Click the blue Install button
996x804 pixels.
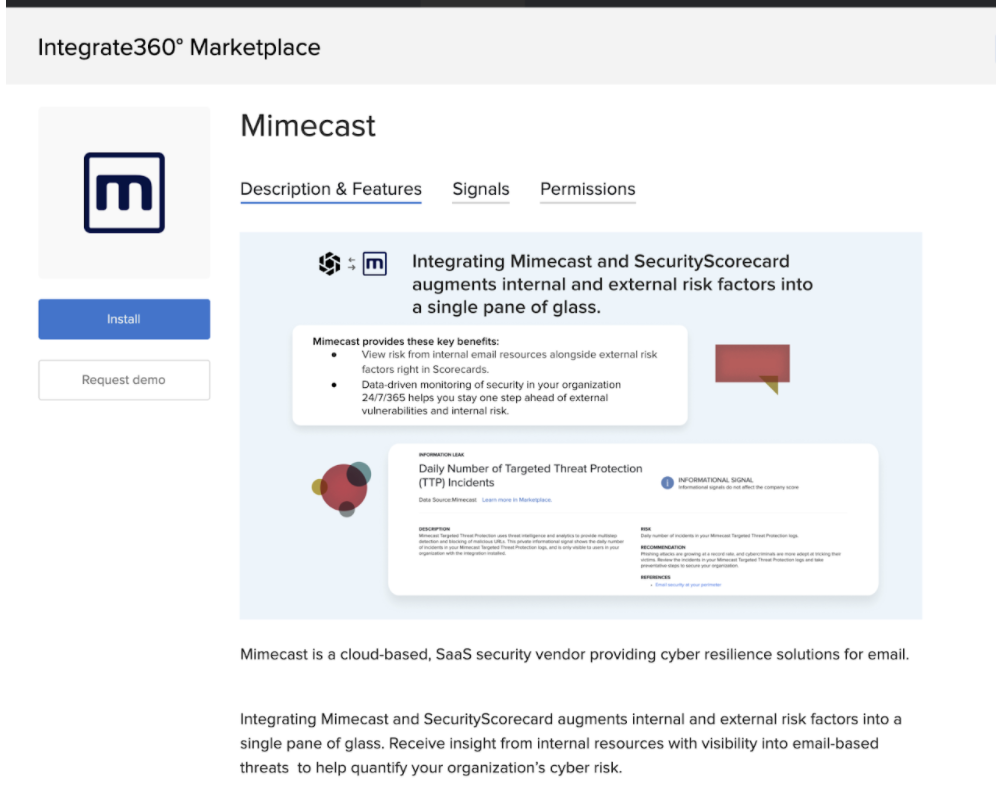[x=124, y=319]
